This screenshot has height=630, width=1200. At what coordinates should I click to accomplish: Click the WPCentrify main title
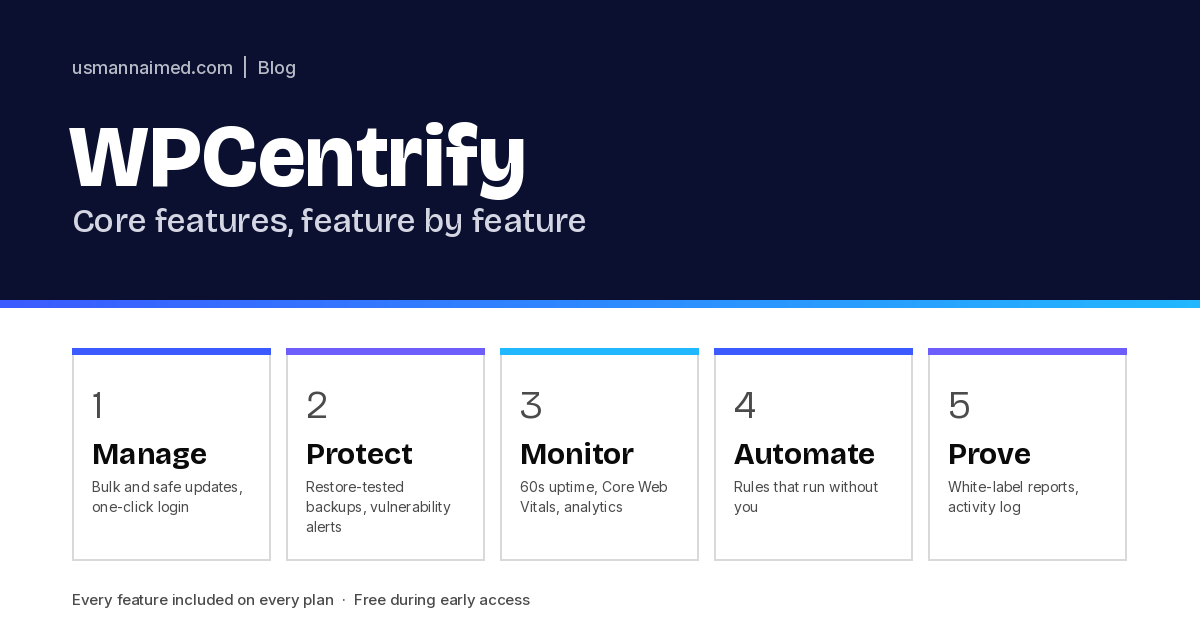(297, 158)
